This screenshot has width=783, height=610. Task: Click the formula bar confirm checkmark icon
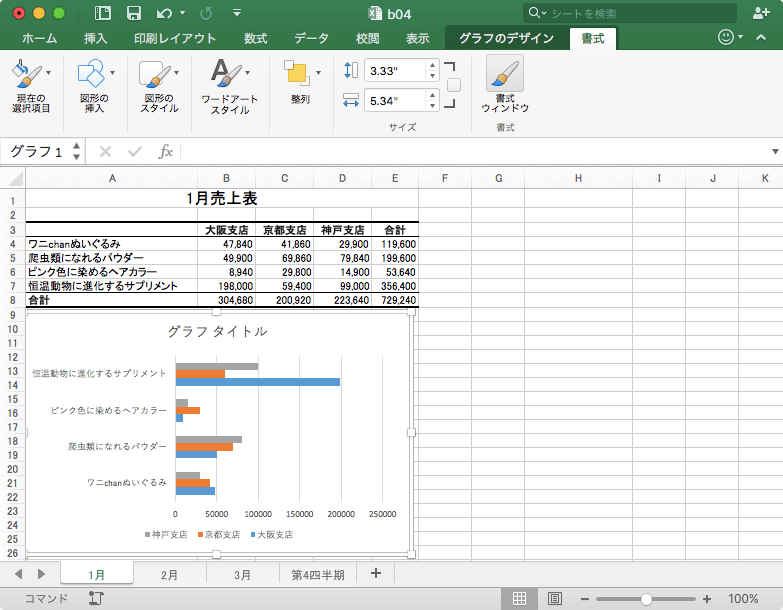coord(135,151)
